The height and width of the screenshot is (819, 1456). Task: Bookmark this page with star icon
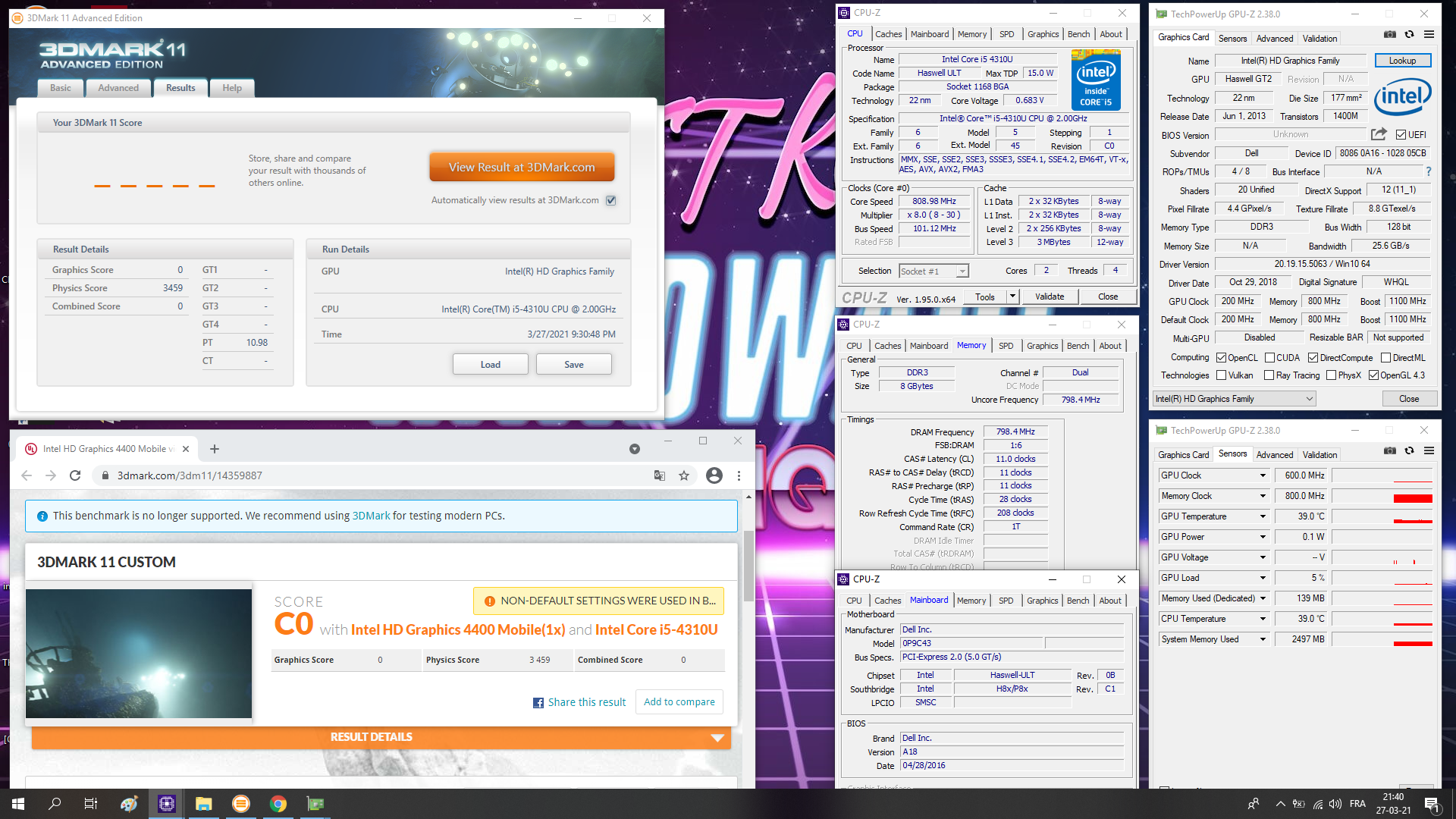(x=684, y=475)
